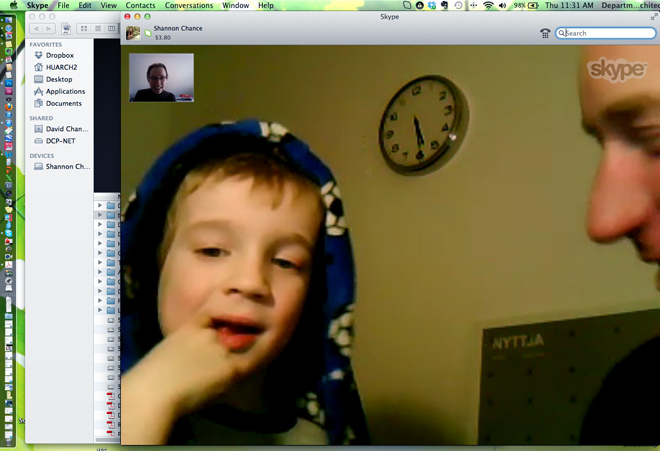Open the Conversations menu
This screenshot has height=451, width=660.
tap(188, 6)
